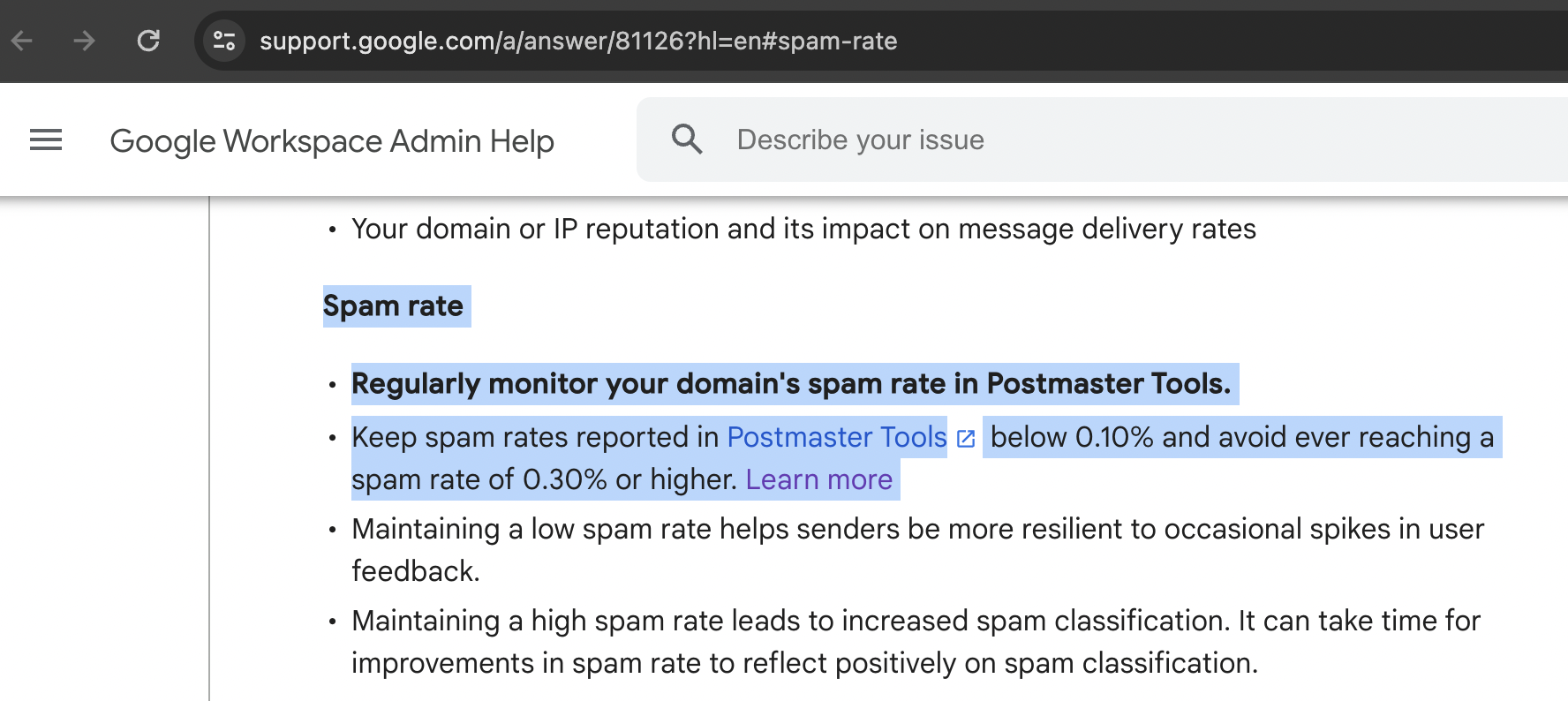Click the 'Maintaining a low spam rate' bullet
Image resolution: width=1568 pixels, height=701 pixels.
point(918,550)
